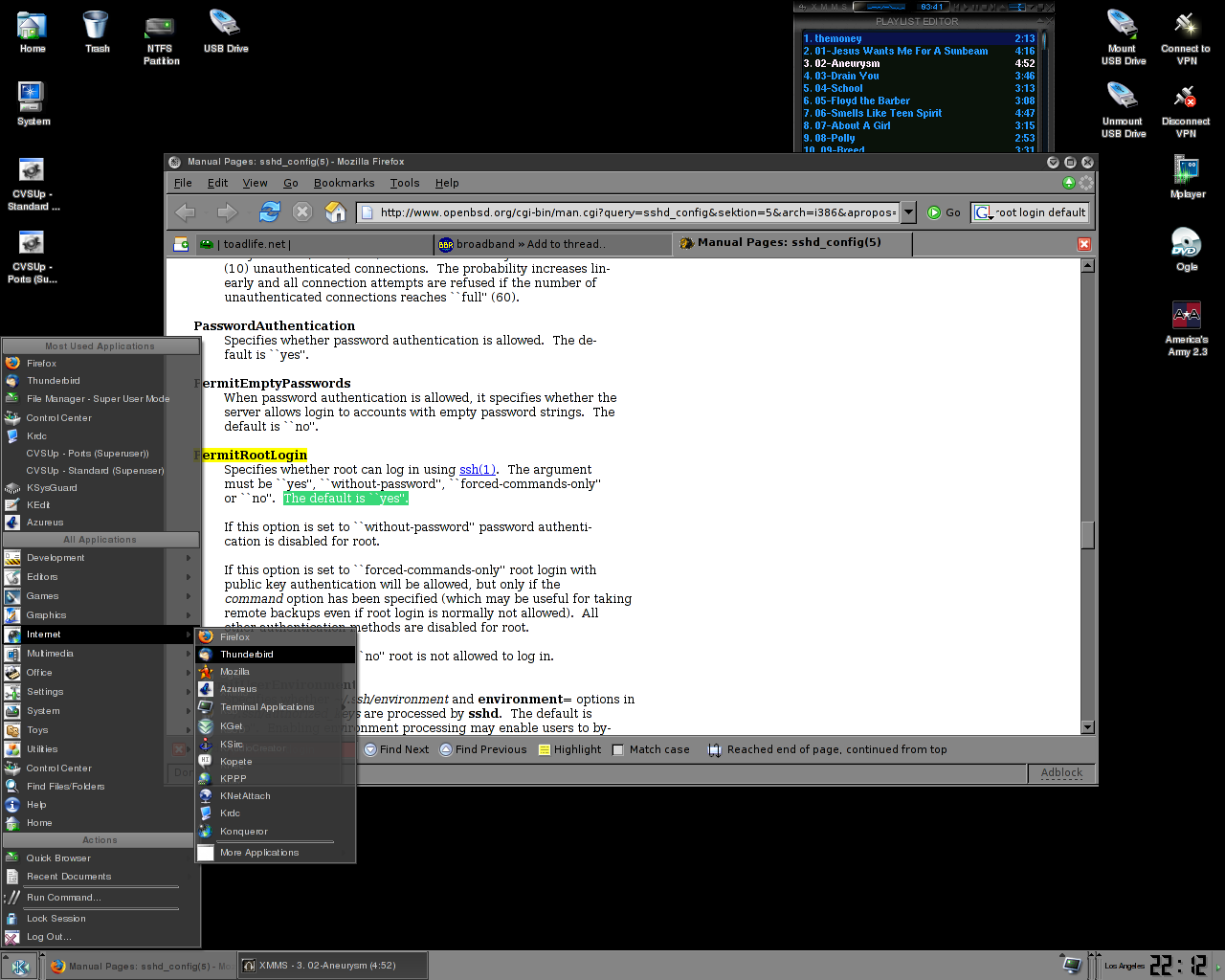This screenshot has height=980, width=1225.
Task: Select Thunderbird in the Internet submenu
Action: [x=247, y=655]
